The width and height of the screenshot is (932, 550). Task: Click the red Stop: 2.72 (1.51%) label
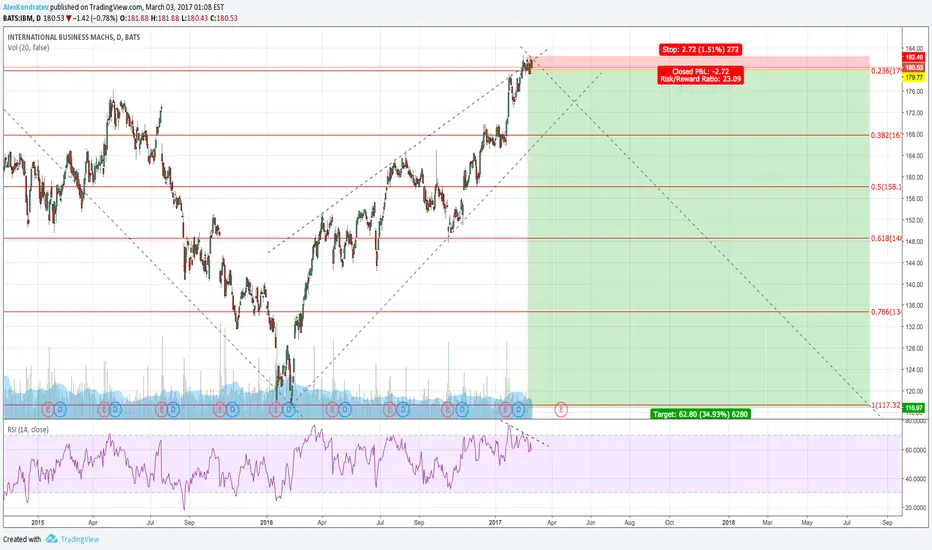700,49
